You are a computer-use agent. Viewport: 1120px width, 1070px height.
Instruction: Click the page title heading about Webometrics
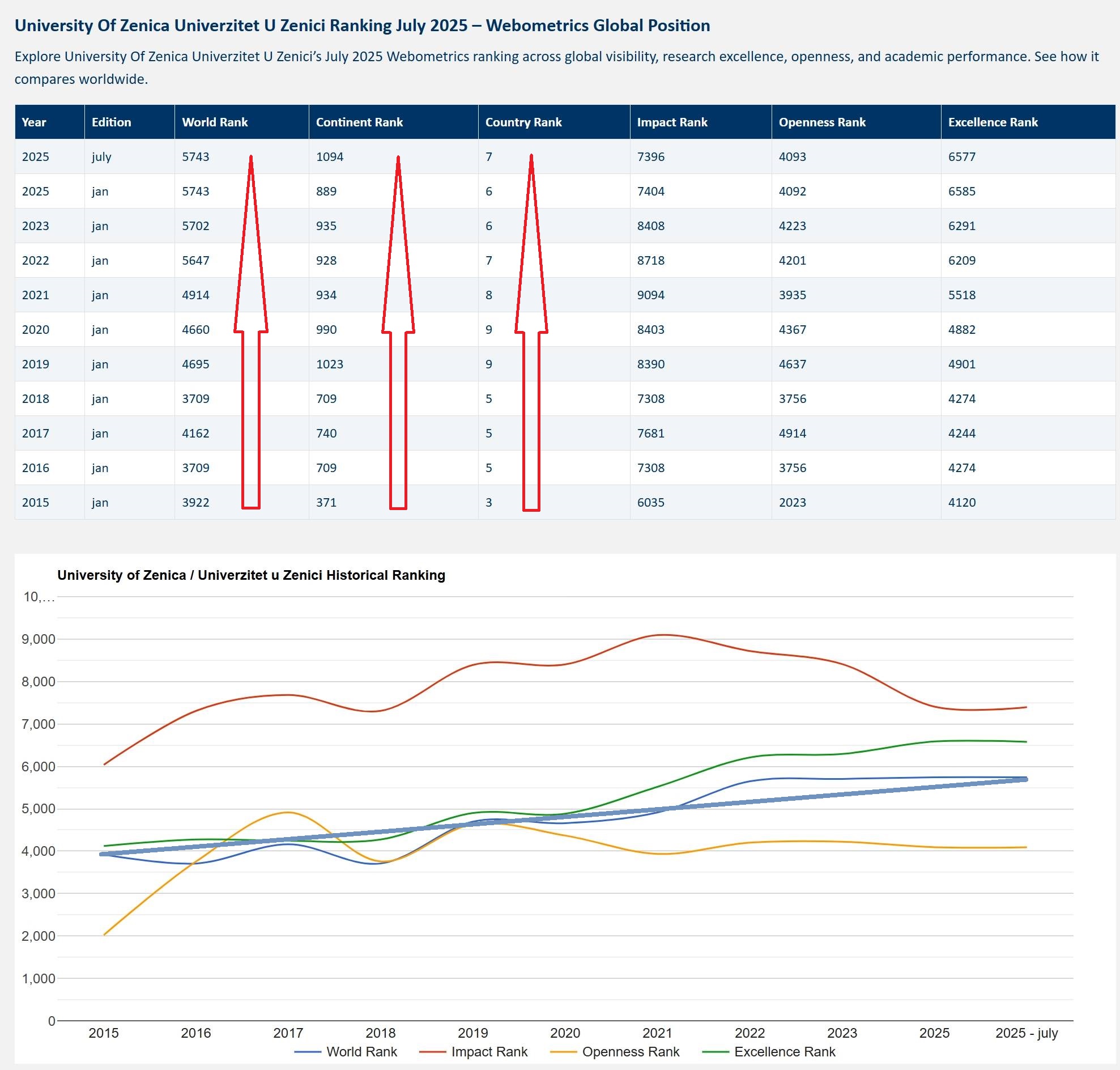(x=362, y=26)
